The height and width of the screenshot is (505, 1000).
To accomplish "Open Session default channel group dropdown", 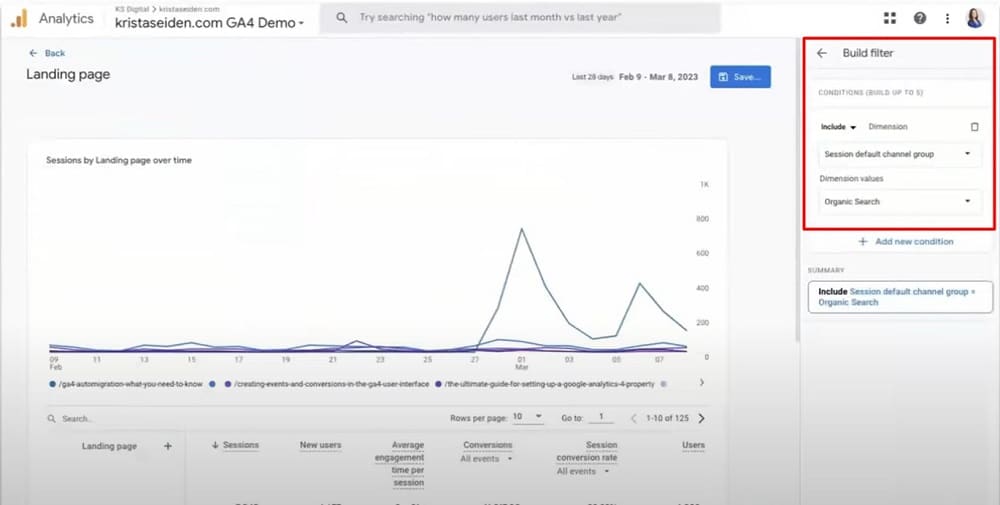I will click(898, 154).
